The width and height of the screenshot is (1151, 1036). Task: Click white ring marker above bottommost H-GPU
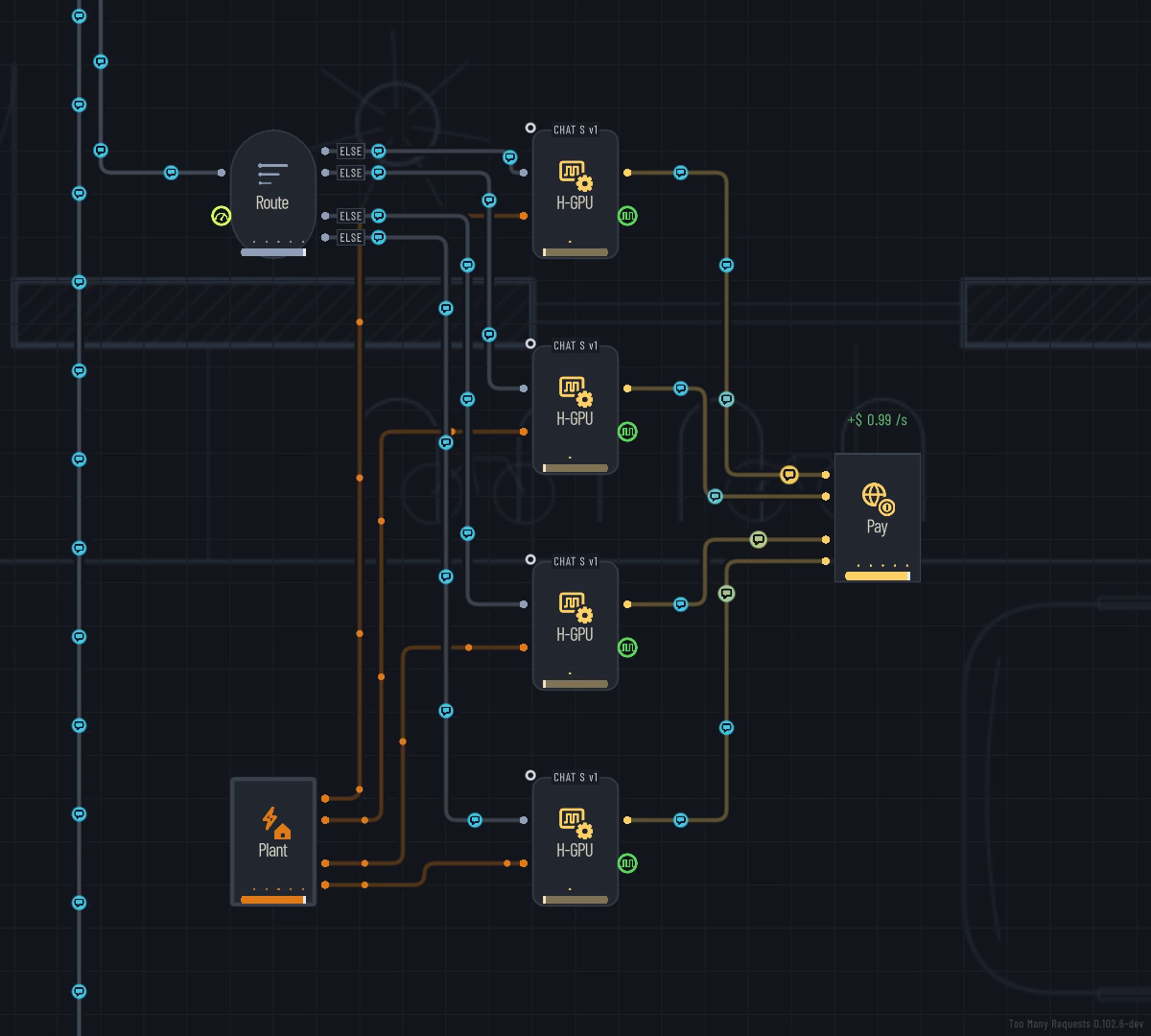pyautogui.click(x=530, y=775)
